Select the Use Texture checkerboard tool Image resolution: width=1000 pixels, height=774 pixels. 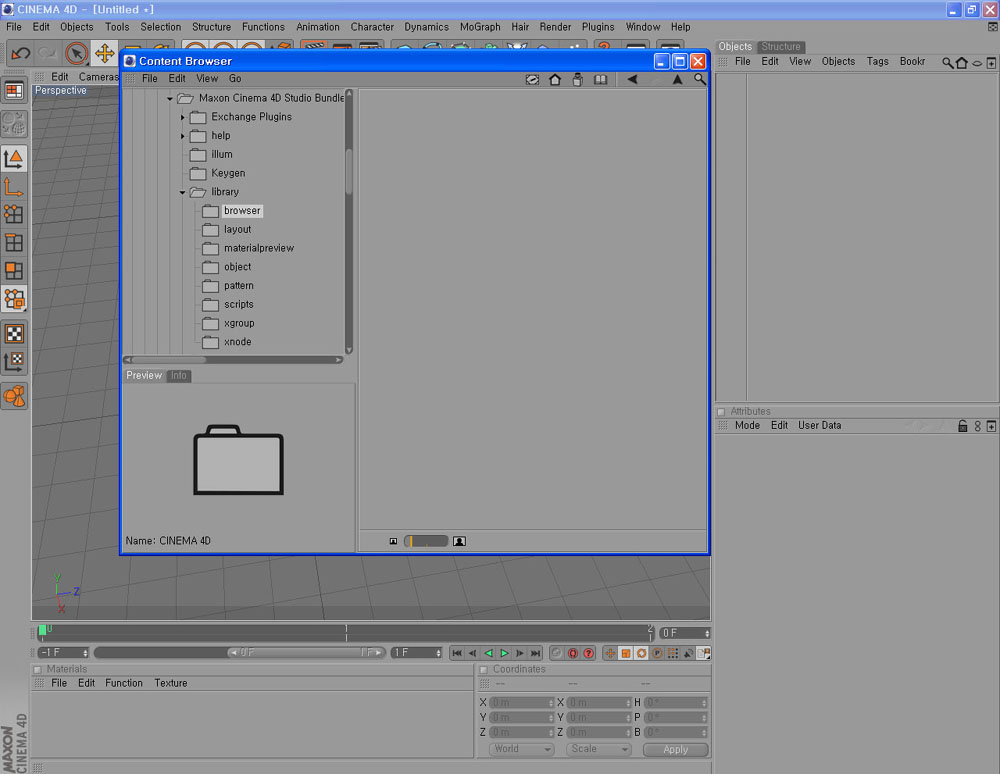(x=14, y=333)
